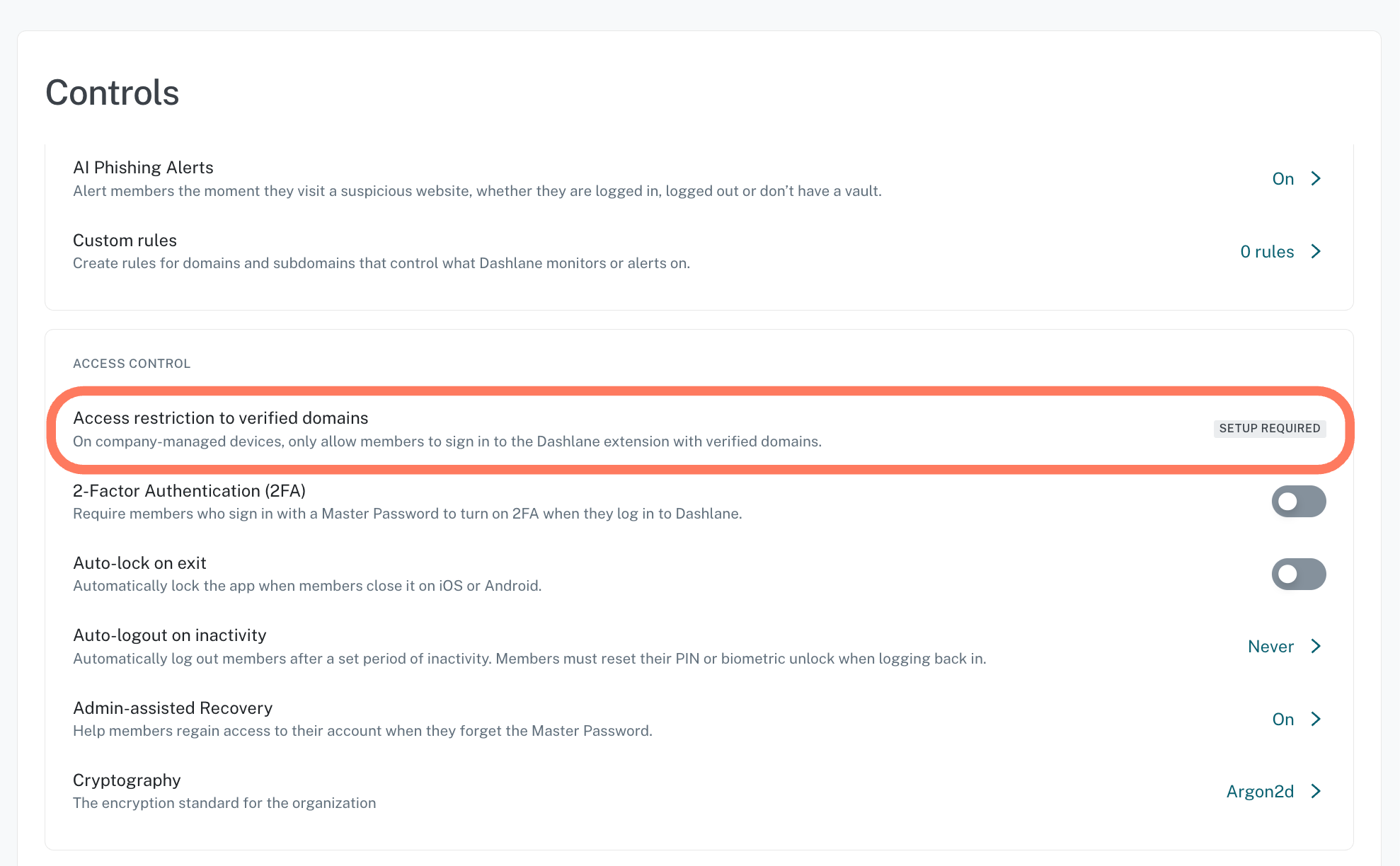Select the 'AI Phishing Alerts' title

tap(143, 167)
